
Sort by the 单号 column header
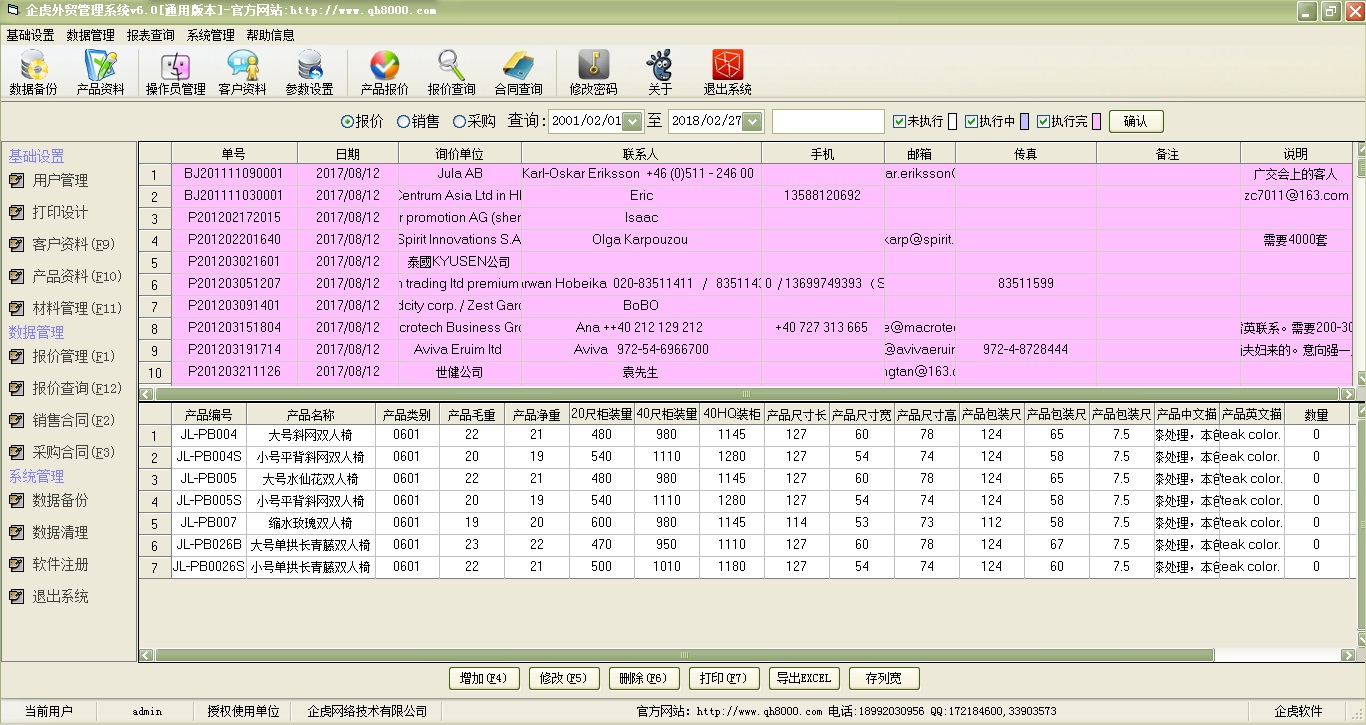pos(234,153)
